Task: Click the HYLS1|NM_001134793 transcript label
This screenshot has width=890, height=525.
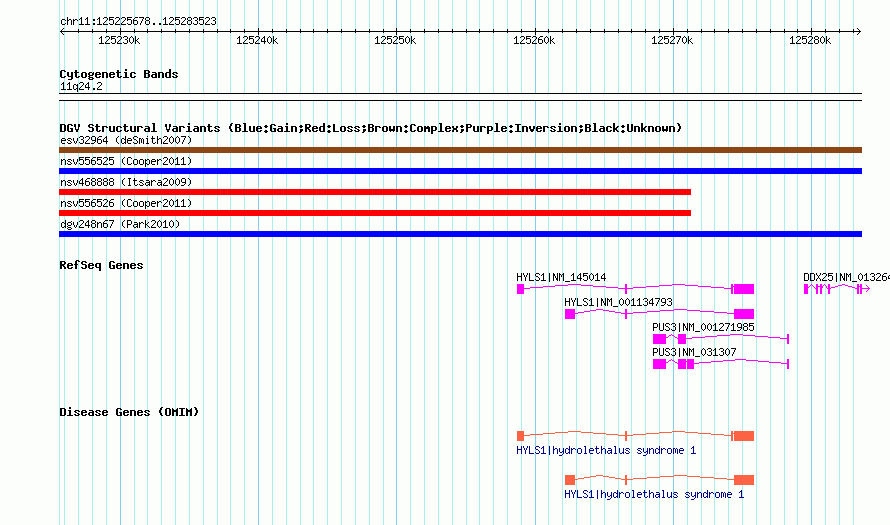Action: tap(618, 302)
